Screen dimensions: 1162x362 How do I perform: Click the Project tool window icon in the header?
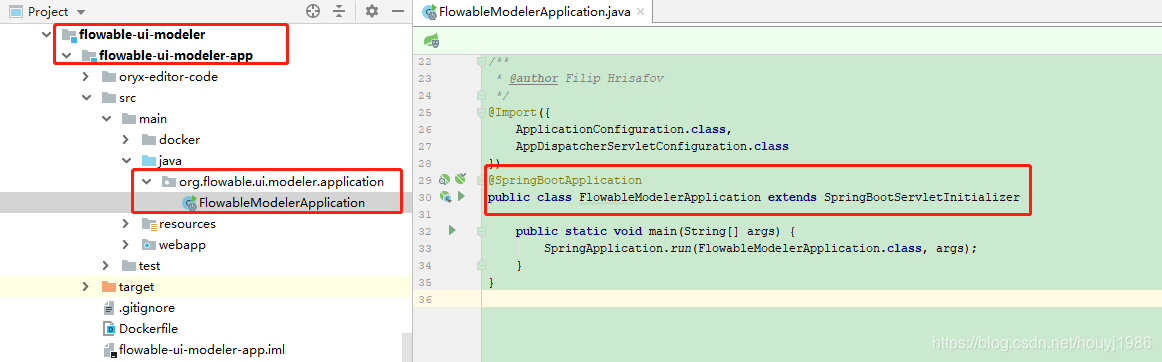point(15,12)
